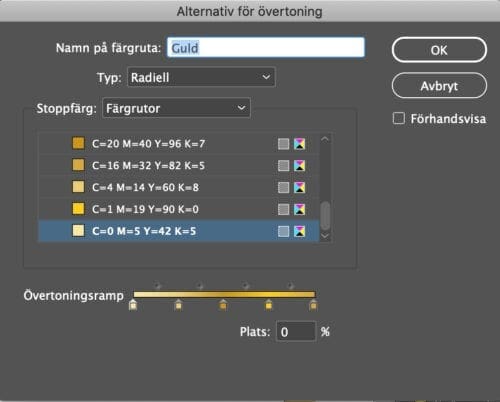Confirm with the OK button
This screenshot has width=500, height=402.
point(439,50)
